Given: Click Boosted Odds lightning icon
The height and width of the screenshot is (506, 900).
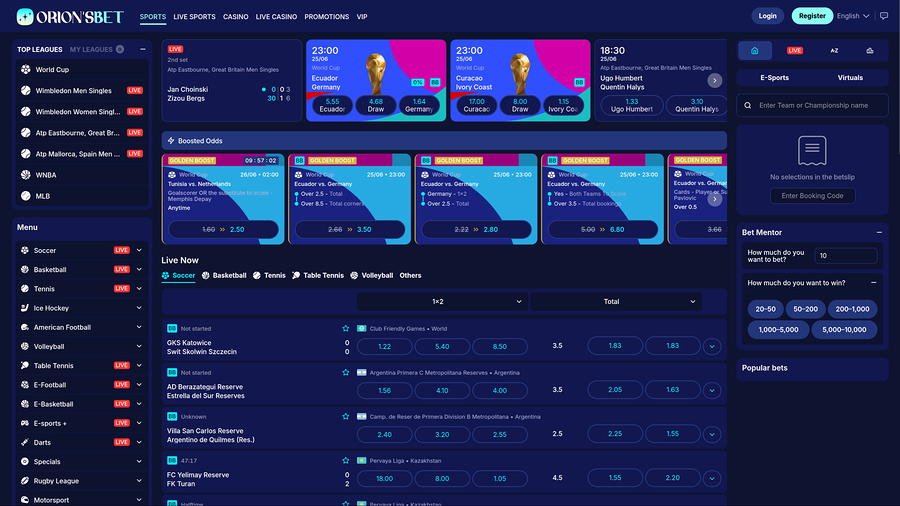Looking at the screenshot, I should coord(171,141).
